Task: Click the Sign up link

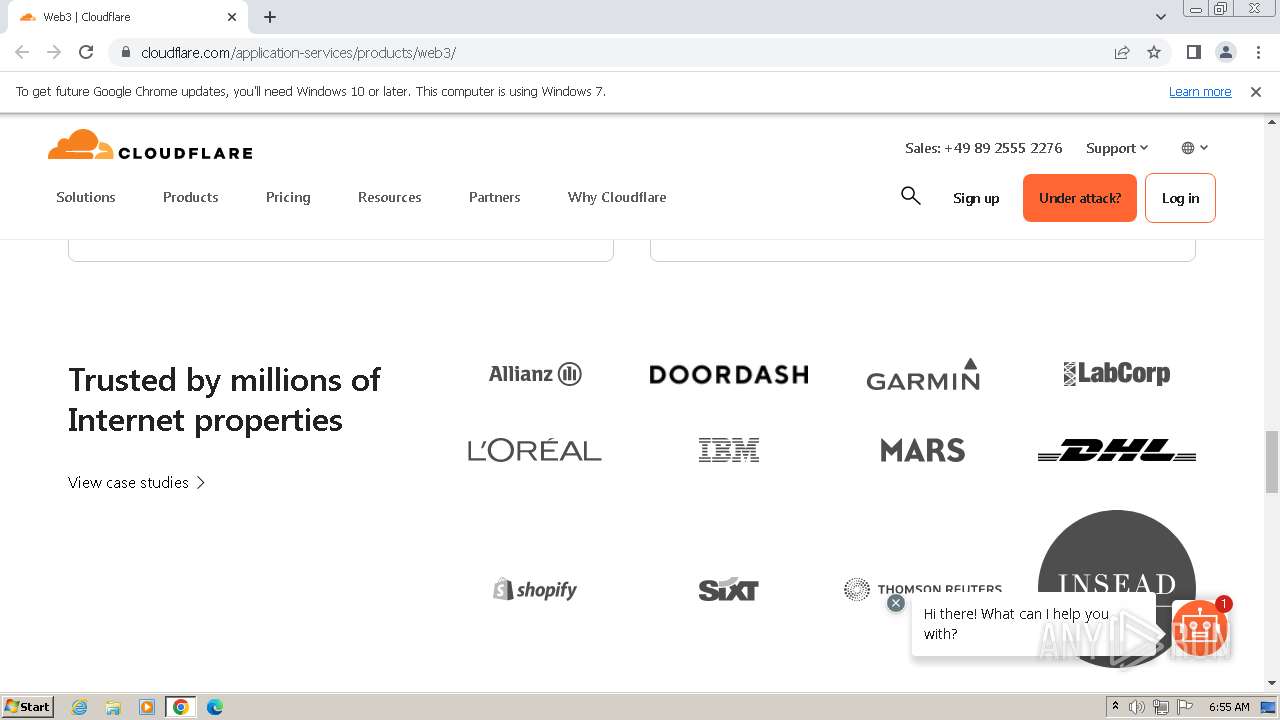Action: point(976,198)
